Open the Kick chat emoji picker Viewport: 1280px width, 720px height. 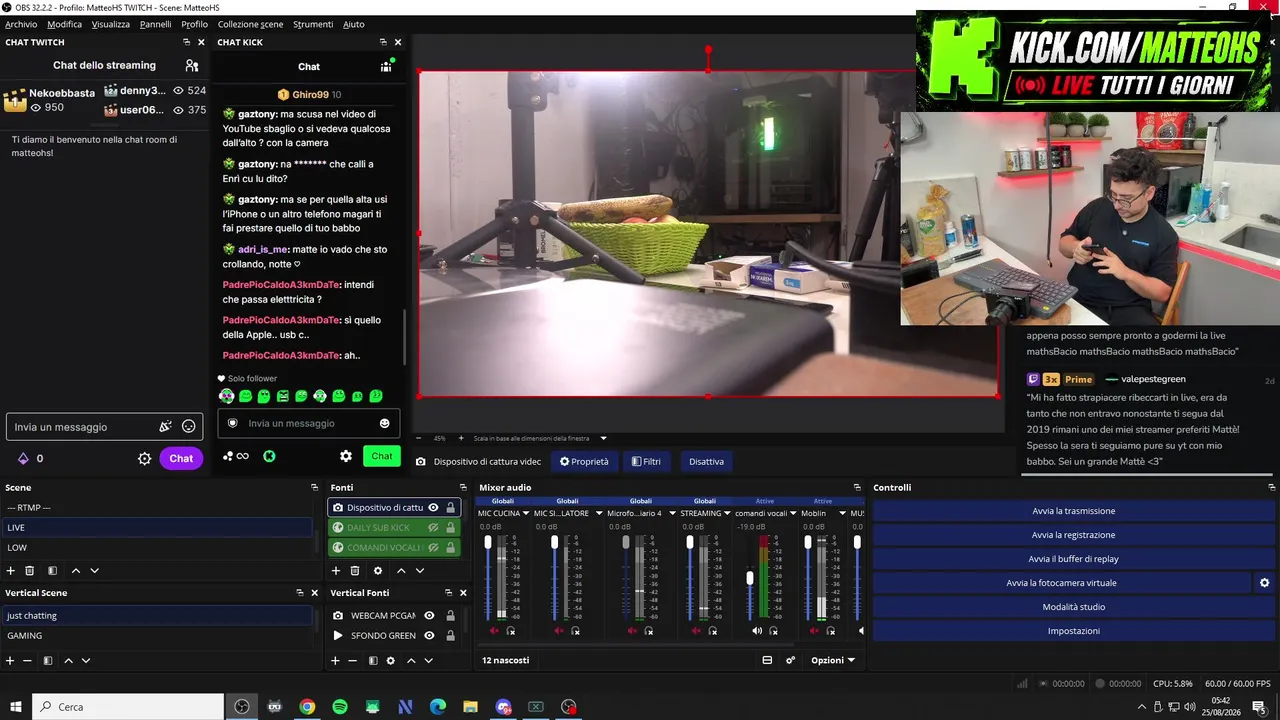(384, 423)
